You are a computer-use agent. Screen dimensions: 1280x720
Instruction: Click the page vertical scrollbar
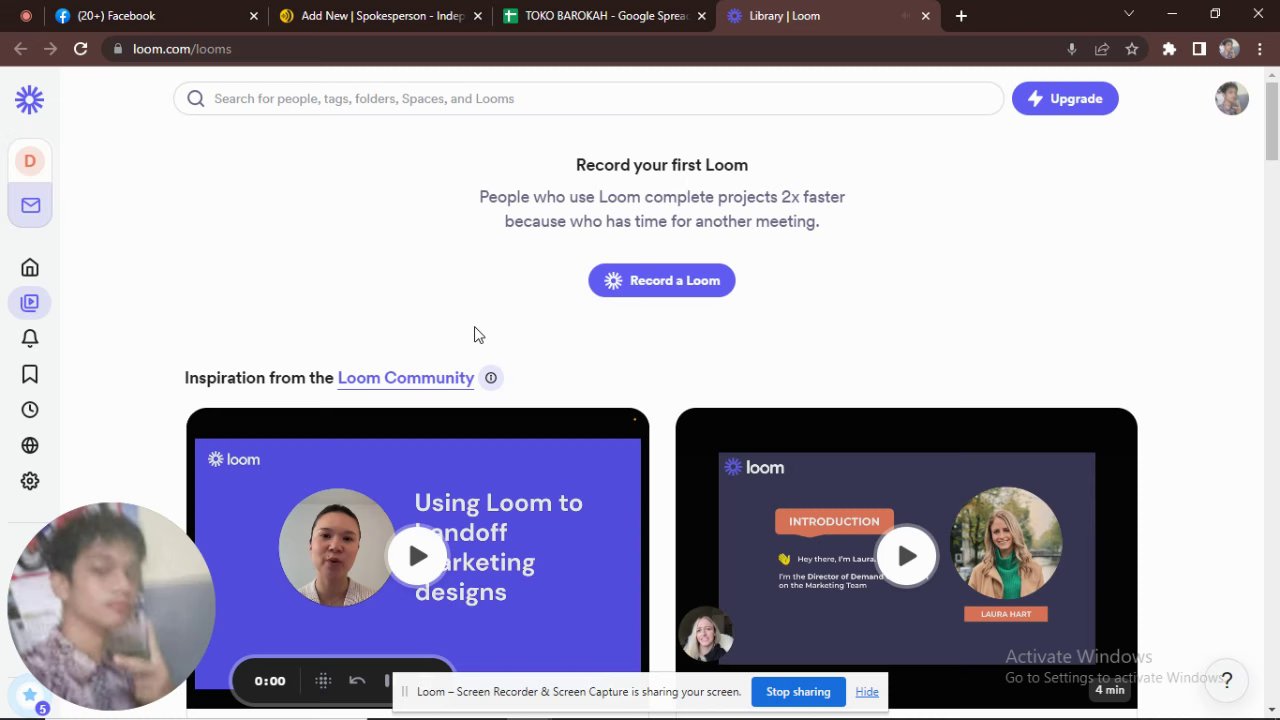pyautogui.click(x=1272, y=120)
